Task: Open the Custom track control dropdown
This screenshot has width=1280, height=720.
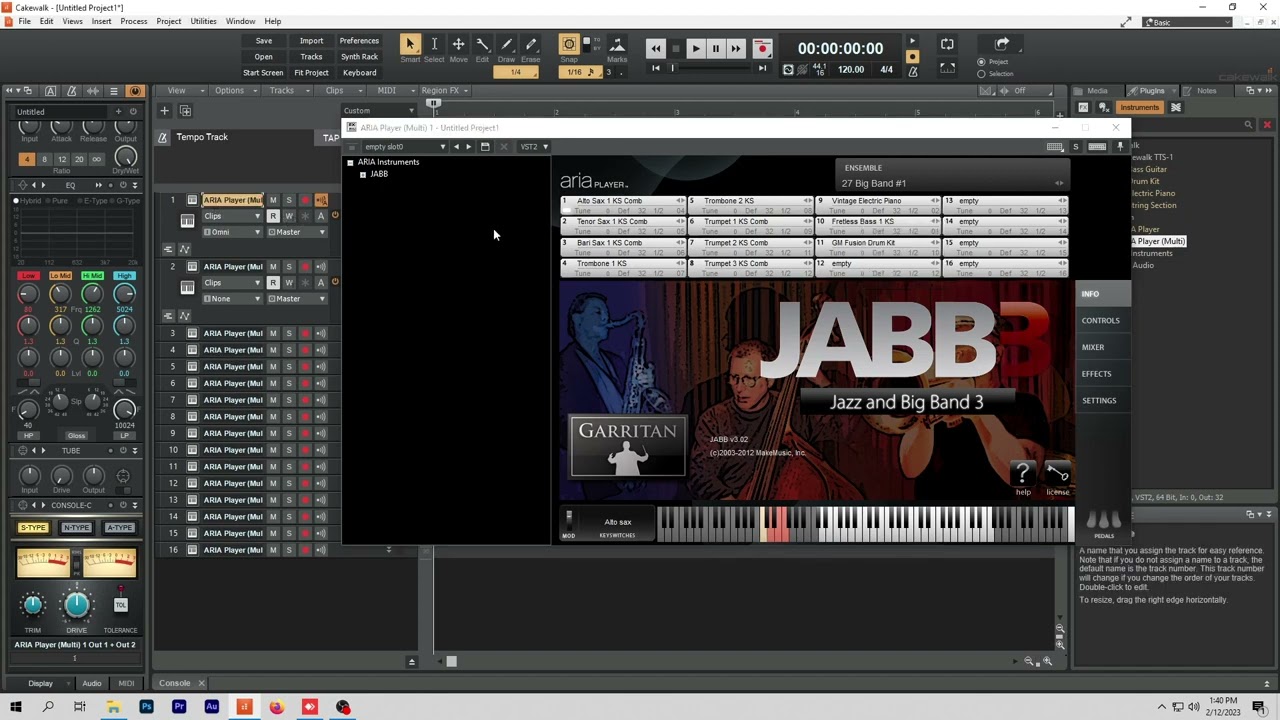Action: (x=378, y=110)
